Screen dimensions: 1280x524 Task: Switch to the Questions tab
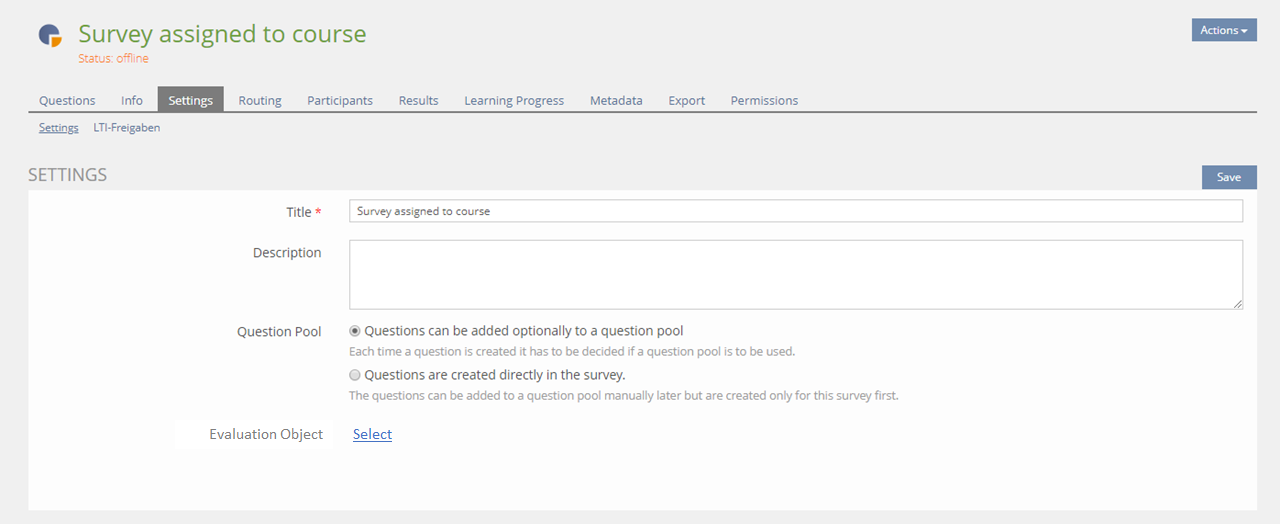click(x=67, y=100)
